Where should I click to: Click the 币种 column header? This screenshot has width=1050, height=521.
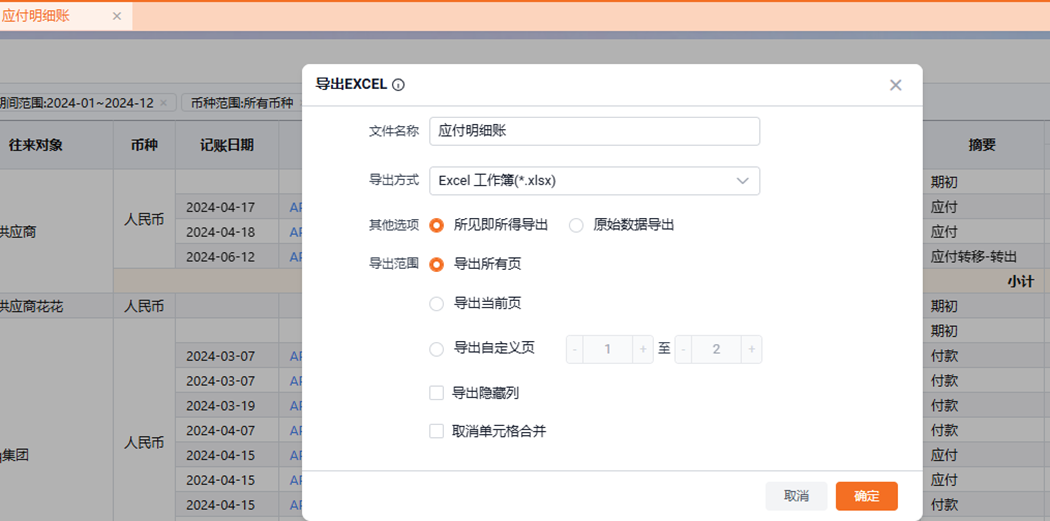[144, 145]
